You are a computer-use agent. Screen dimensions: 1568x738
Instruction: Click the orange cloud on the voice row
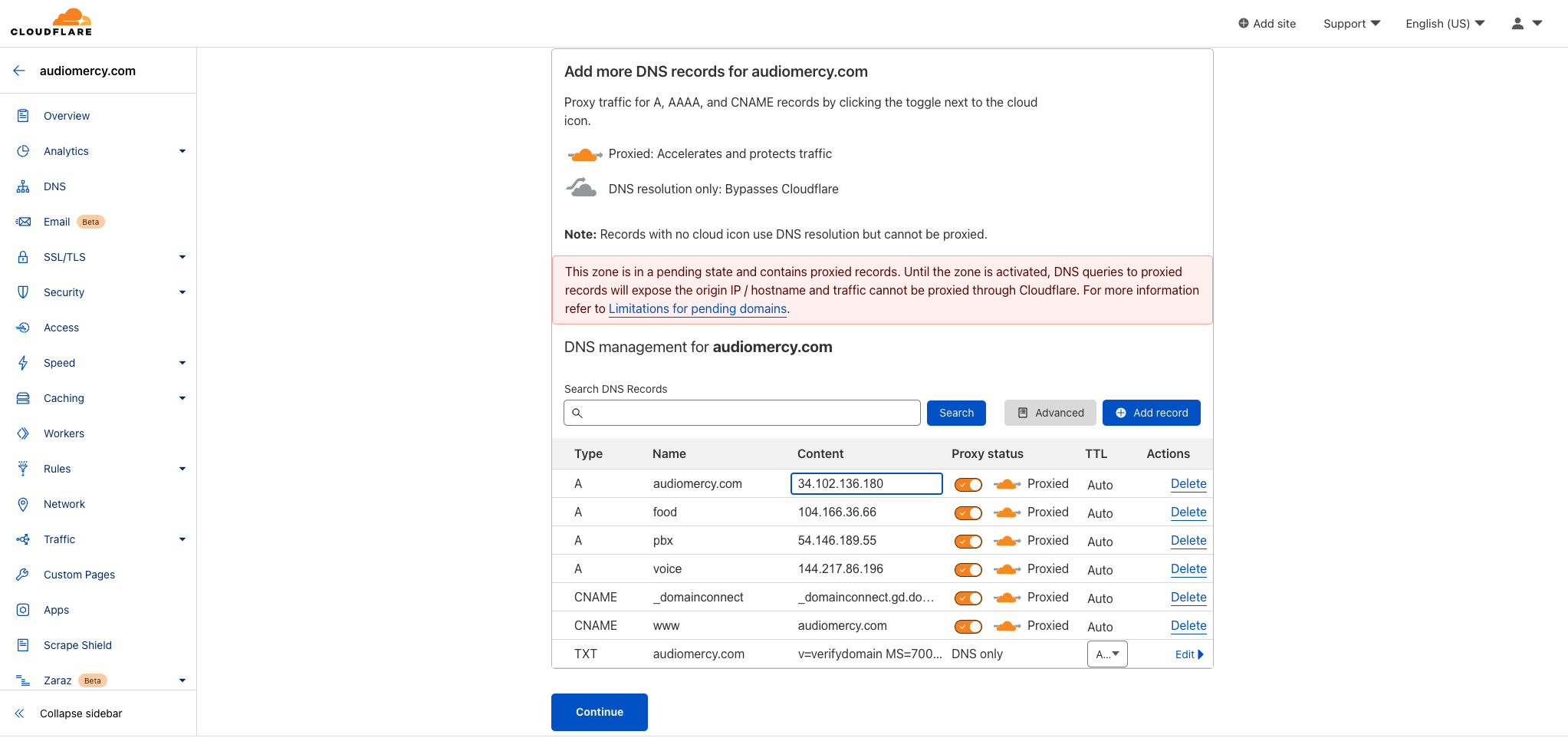pos(1007,569)
